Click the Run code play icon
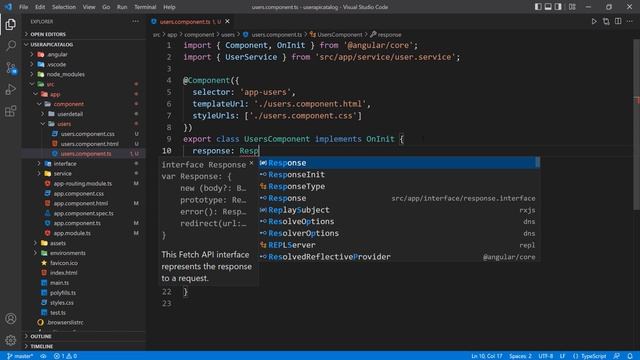 click(594, 22)
